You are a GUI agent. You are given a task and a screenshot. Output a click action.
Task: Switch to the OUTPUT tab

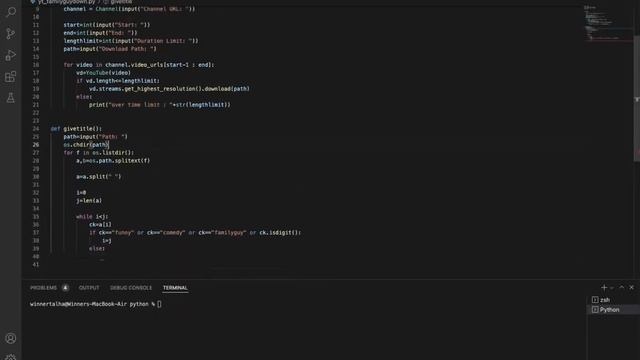pyautogui.click(x=89, y=288)
